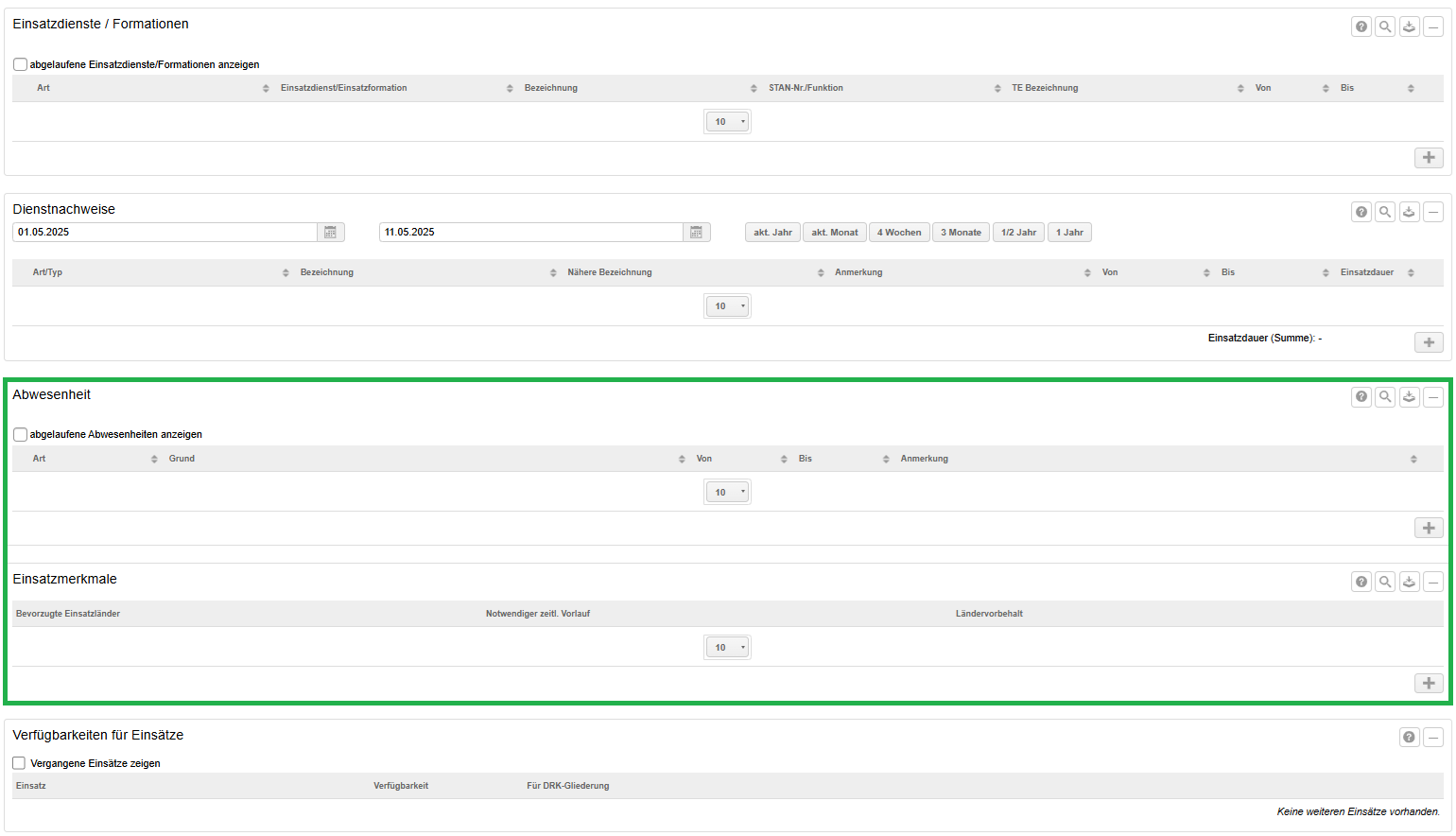Collapse the Einsatzmerkmale panel
This screenshot has width=1456, height=836.
1433,582
